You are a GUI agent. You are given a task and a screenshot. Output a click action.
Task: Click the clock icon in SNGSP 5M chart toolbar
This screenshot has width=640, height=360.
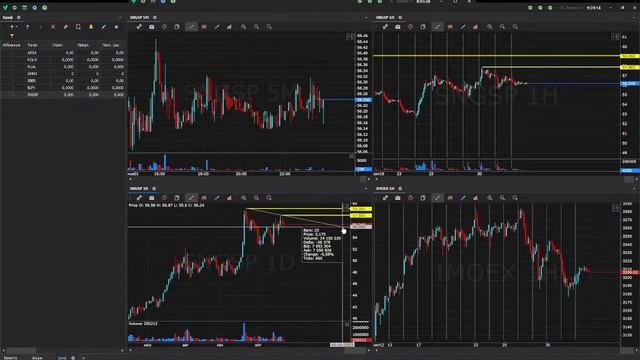[164, 27]
